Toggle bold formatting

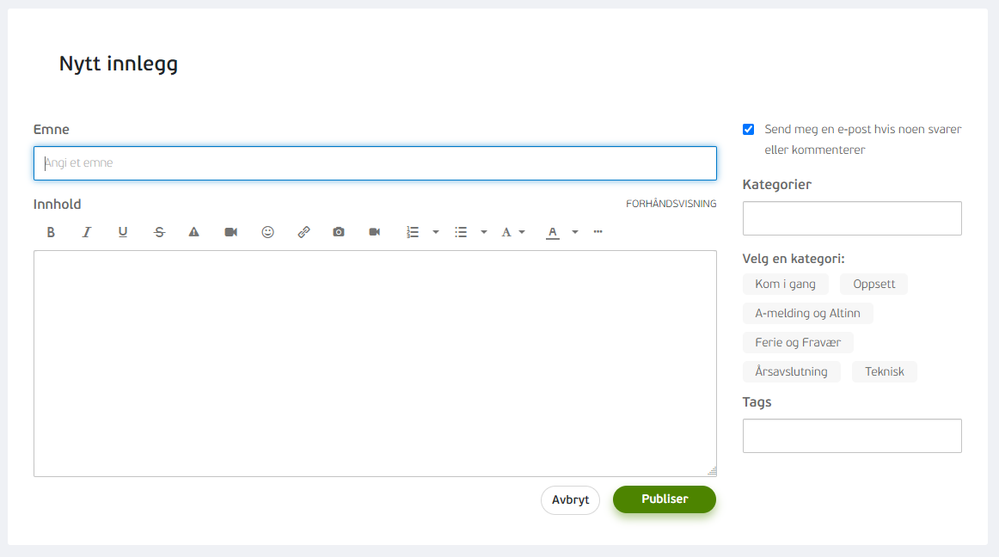[51, 232]
